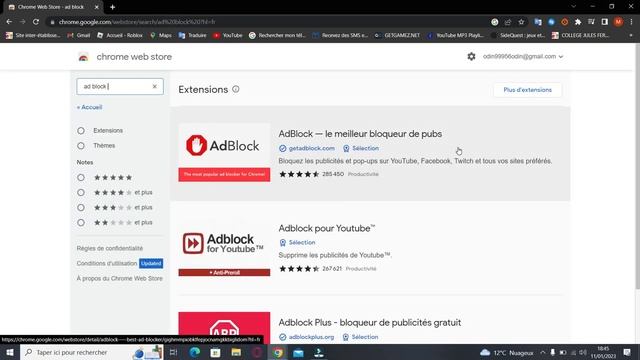
Task: Open the Chrome three-dot menu
Action: coord(631,22)
